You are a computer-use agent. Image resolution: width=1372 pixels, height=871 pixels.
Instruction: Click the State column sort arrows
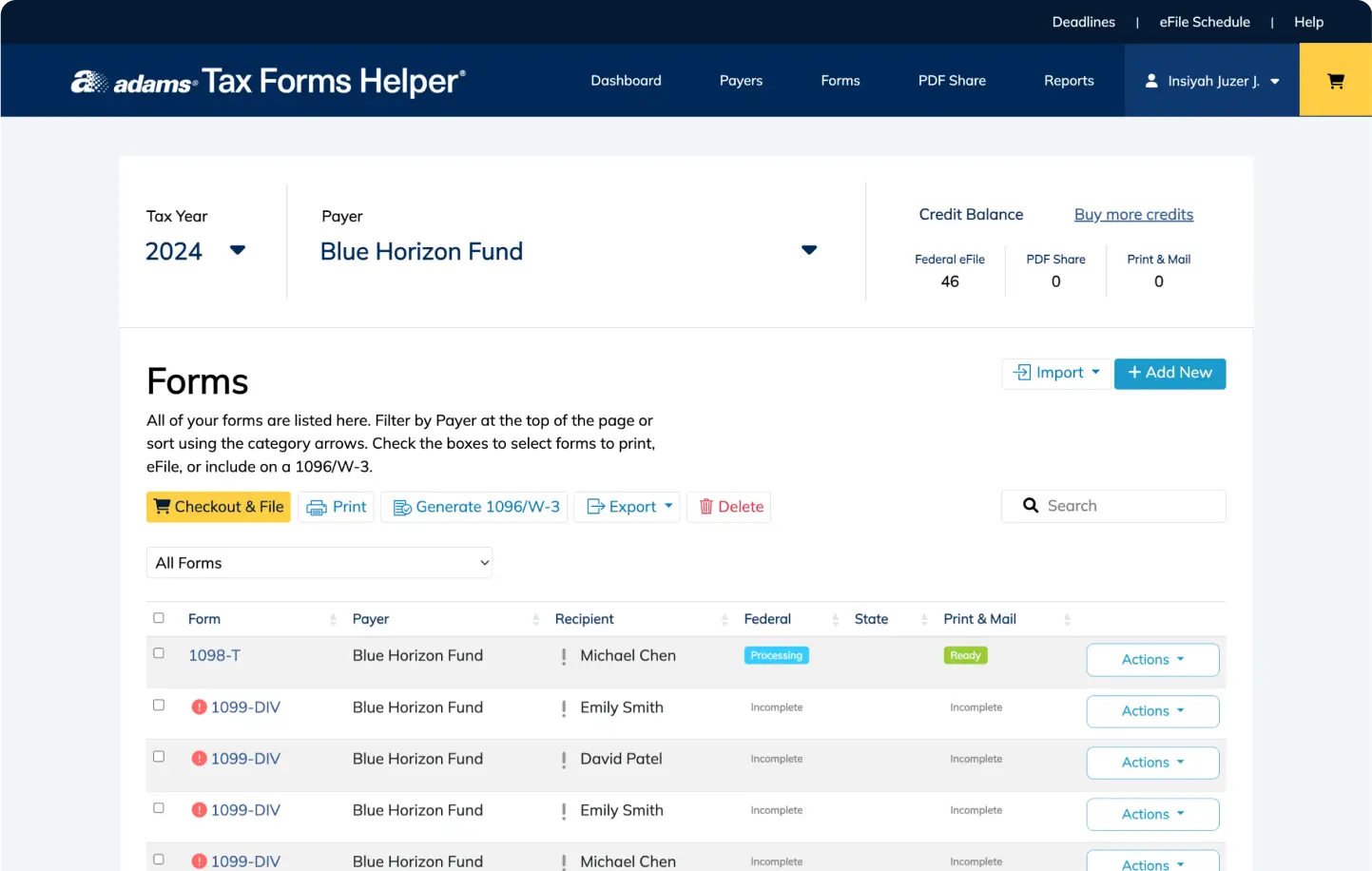click(924, 619)
